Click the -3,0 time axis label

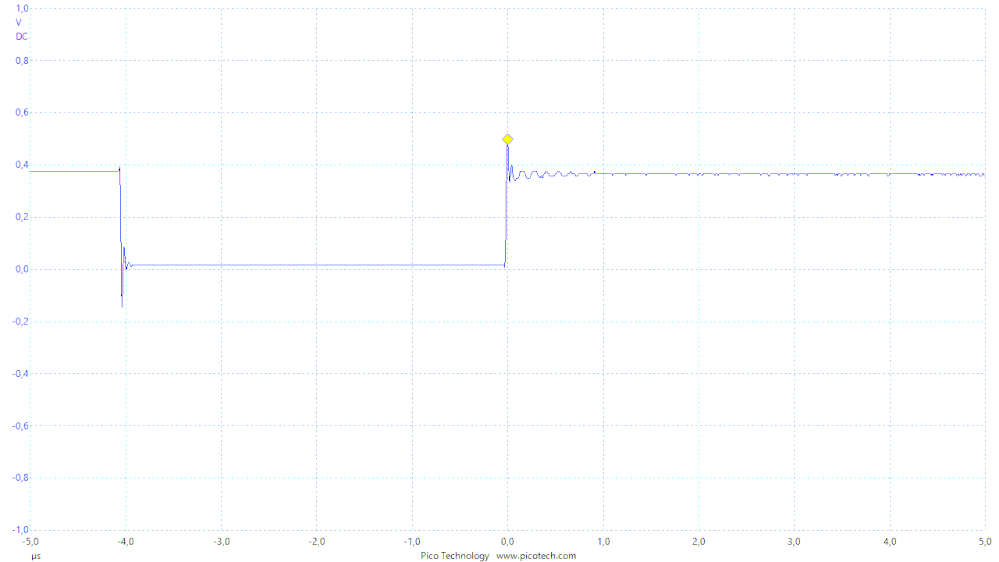[x=221, y=542]
